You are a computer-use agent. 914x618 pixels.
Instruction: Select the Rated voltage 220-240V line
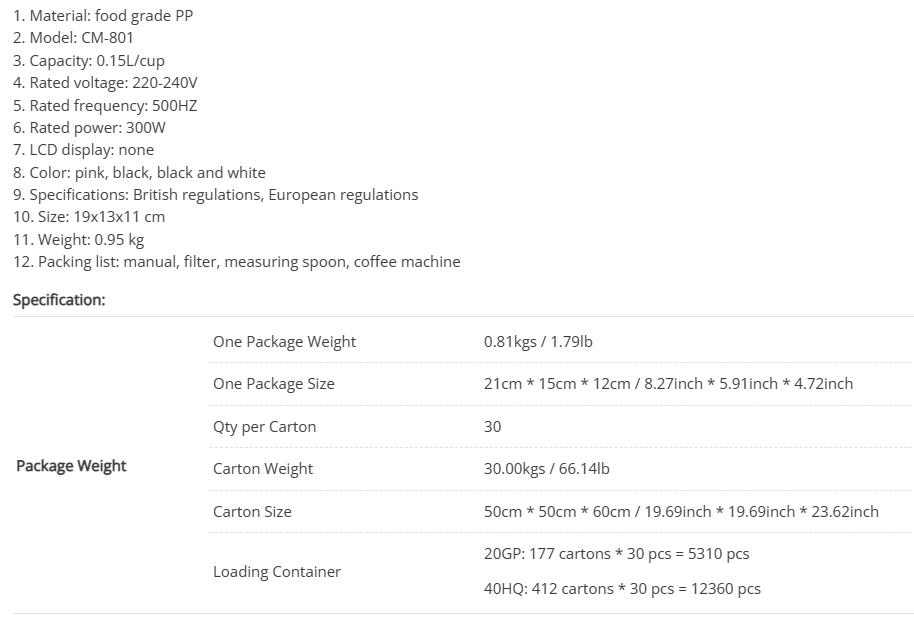[105, 83]
